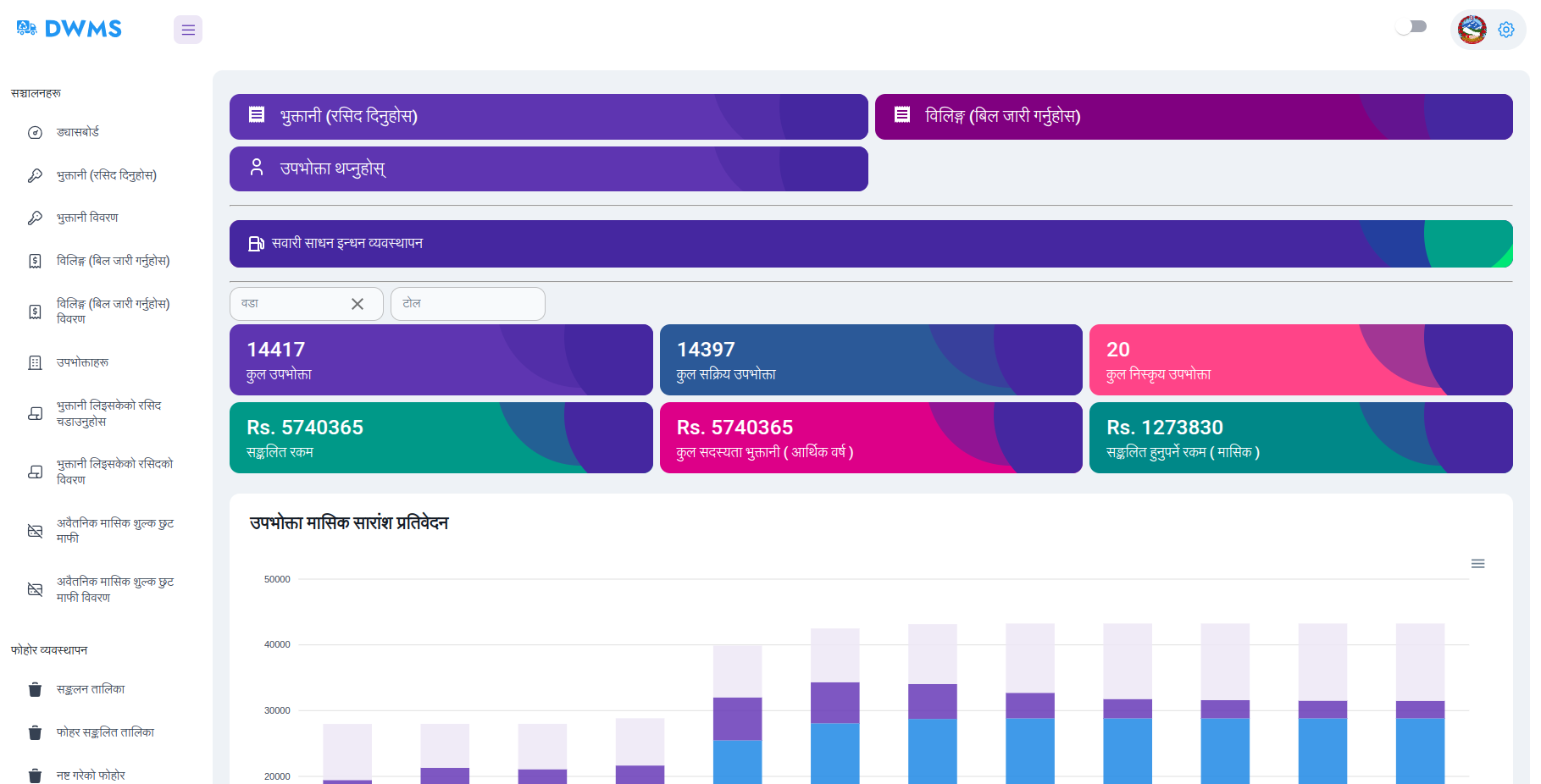The height and width of the screenshot is (784, 1541).
Task: Open the chart hamburger menu icon
Action: point(1477,564)
